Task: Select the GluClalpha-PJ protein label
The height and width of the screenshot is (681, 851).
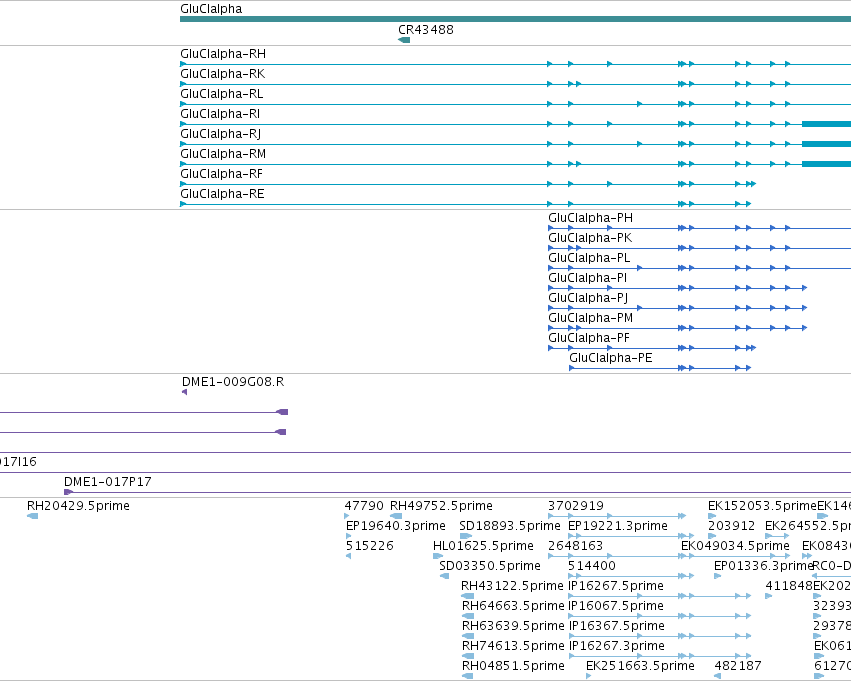Action: [x=588, y=298]
